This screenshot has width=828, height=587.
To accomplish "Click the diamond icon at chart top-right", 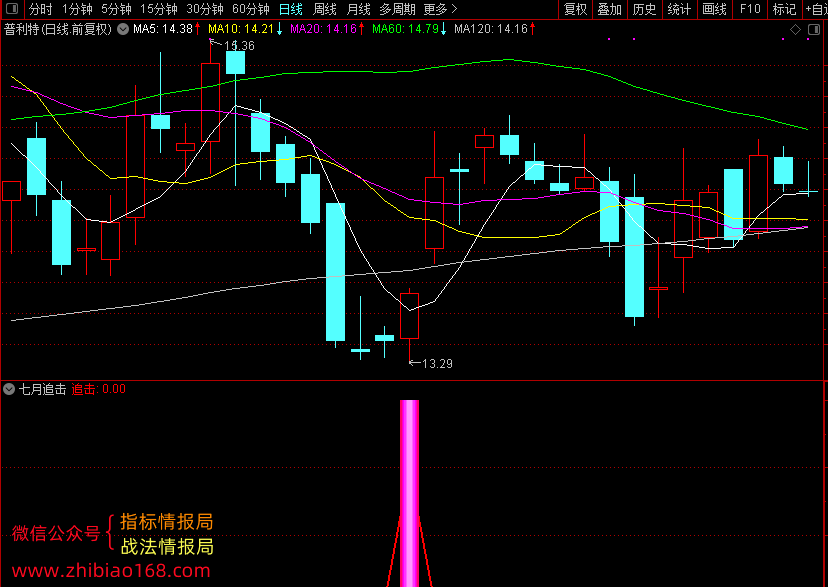I will (x=795, y=30).
